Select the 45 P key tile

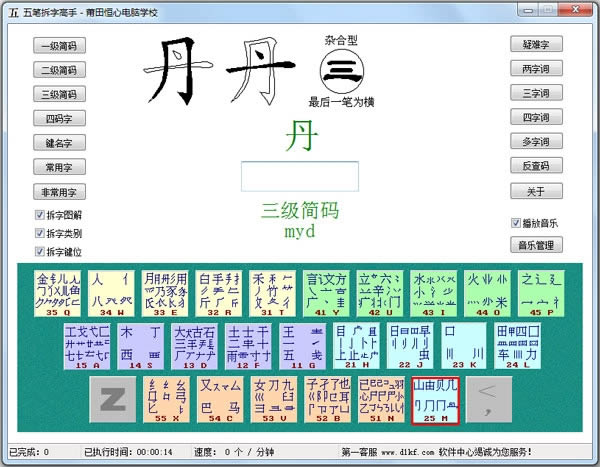[x=541, y=294]
